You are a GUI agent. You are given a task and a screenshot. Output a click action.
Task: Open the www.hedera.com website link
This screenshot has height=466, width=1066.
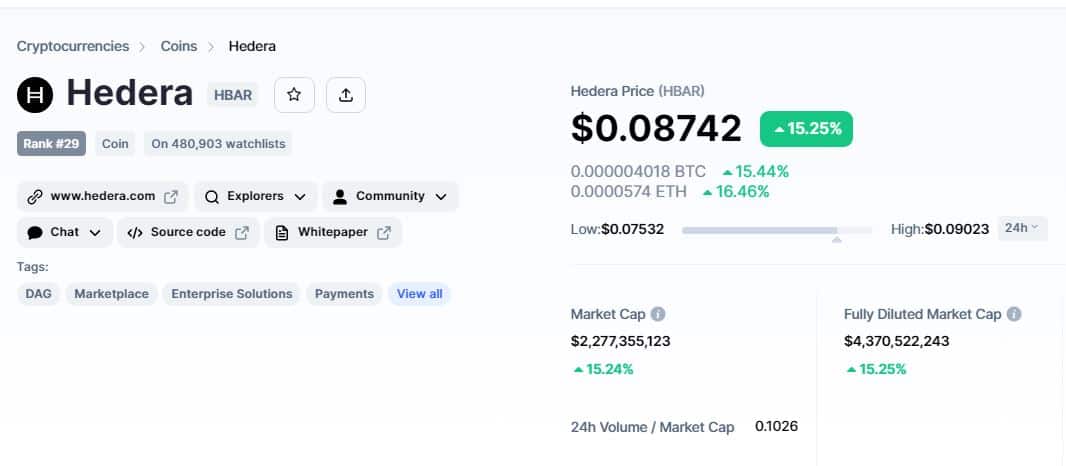tap(103, 197)
